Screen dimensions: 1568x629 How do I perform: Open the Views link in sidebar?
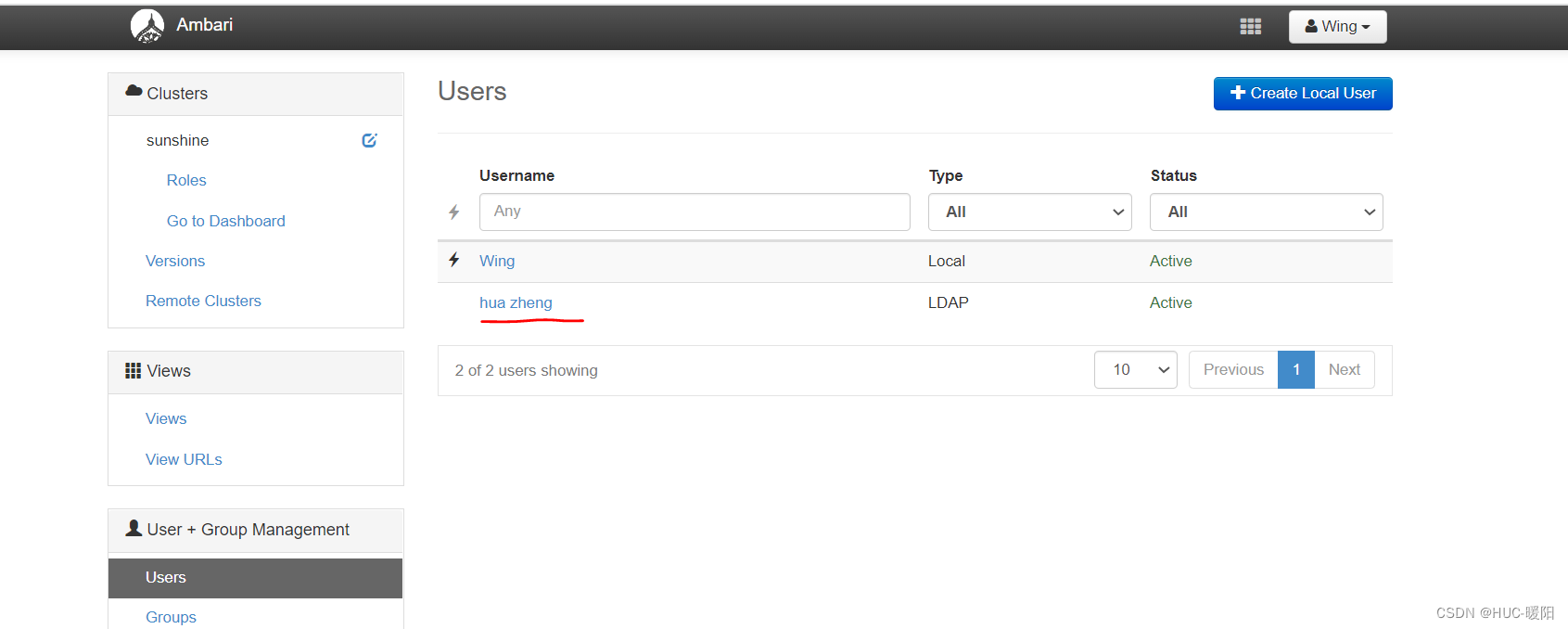click(x=166, y=418)
